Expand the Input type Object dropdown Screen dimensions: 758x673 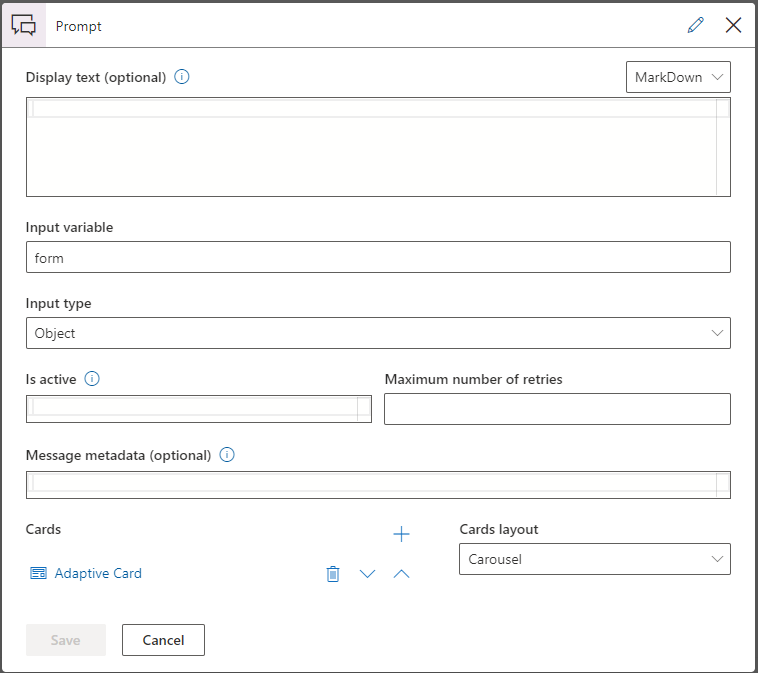coord(378,333)
